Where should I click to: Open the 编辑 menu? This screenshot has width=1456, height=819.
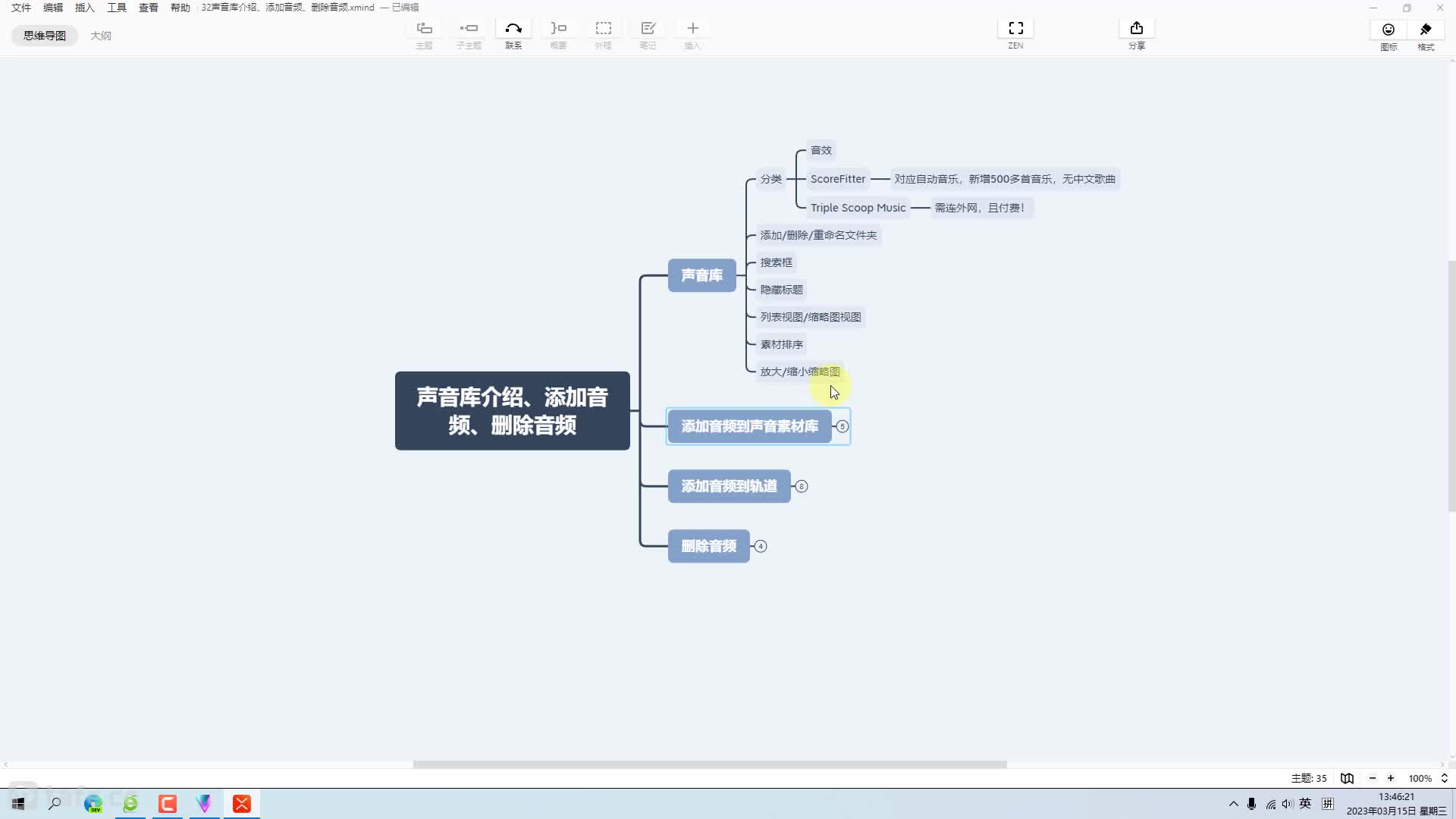click(x=53, y=8)
